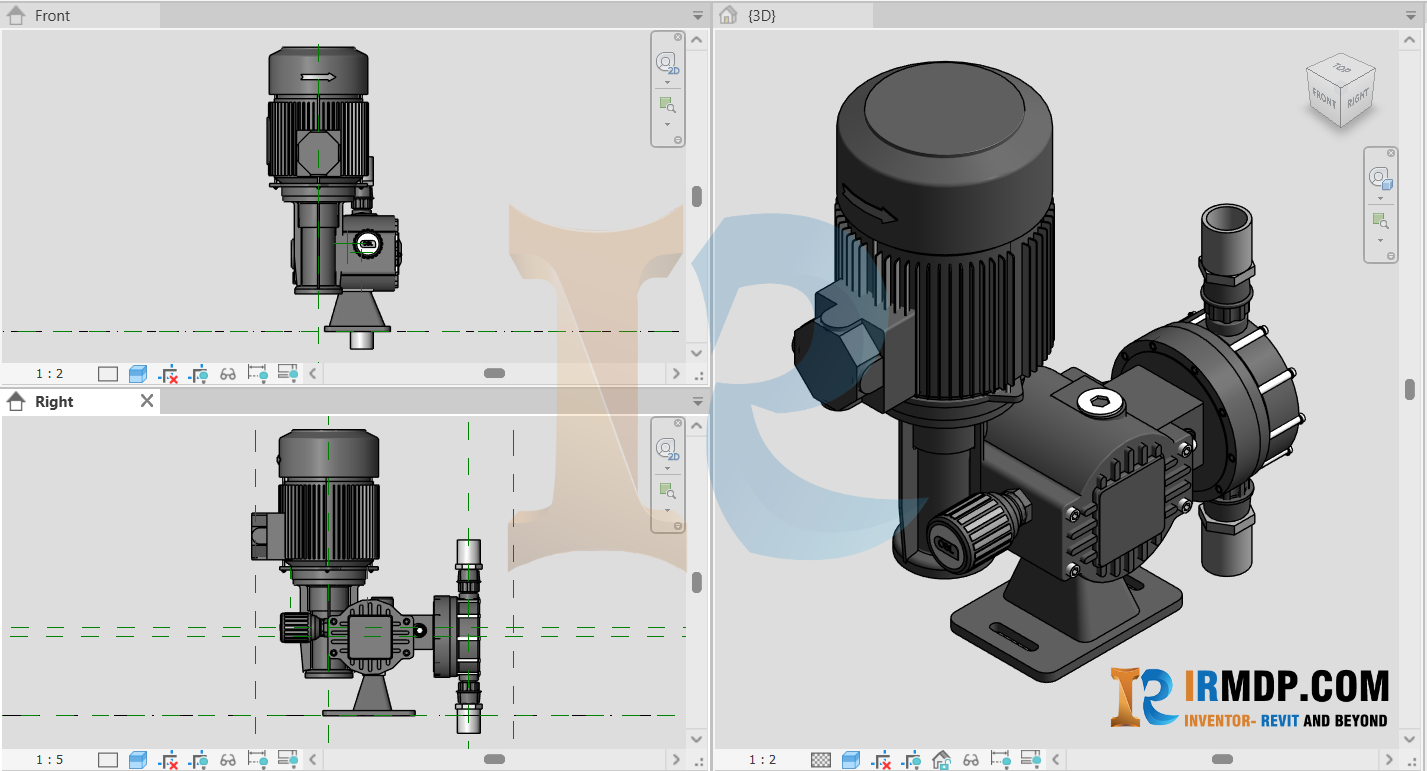Open Detail Level options in Front view
The width and height of the screenshot is (1427, 771).
tap(108, 374)
